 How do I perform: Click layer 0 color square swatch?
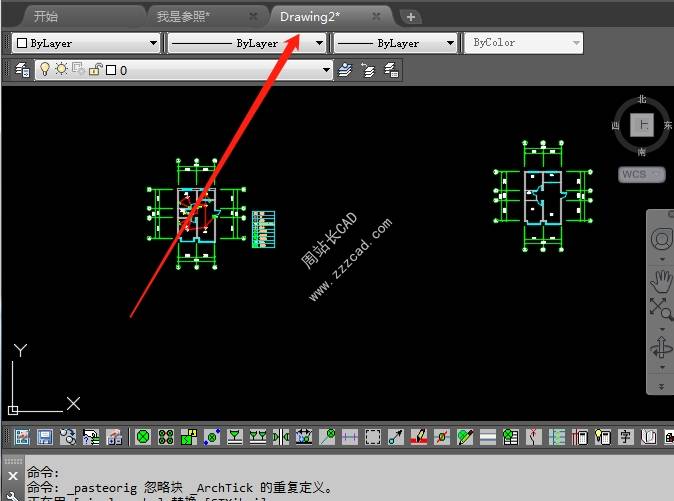point(111,70)
